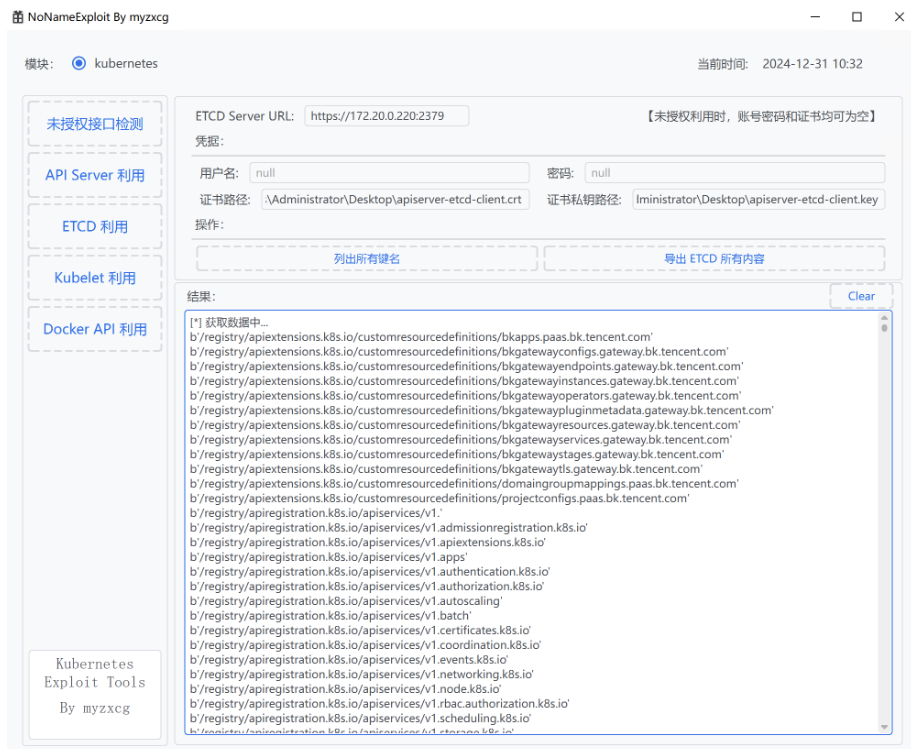911x749 pixels.
Task: Select the v1.node.k8s.io line
Action: 345,689
